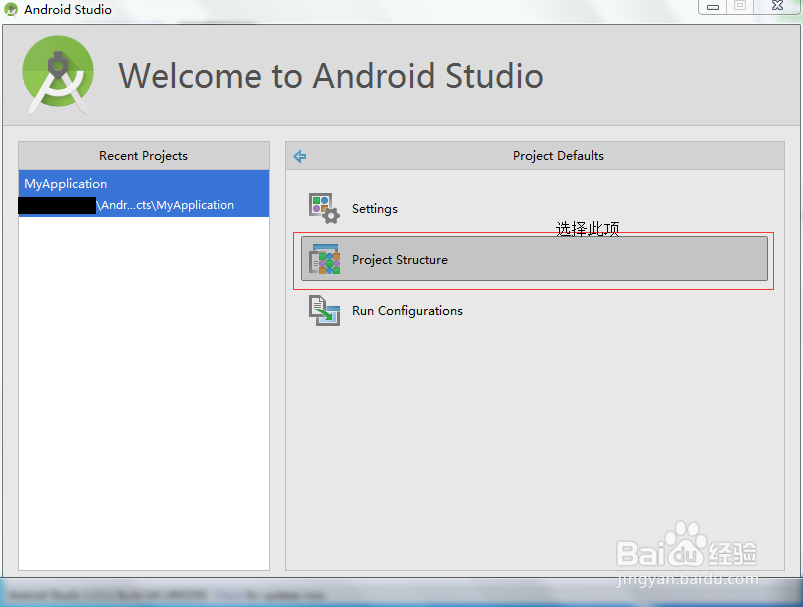Click the Project Structure grid icon
Viewport: 803px width, 607px height.
click(x=324, y=259)
